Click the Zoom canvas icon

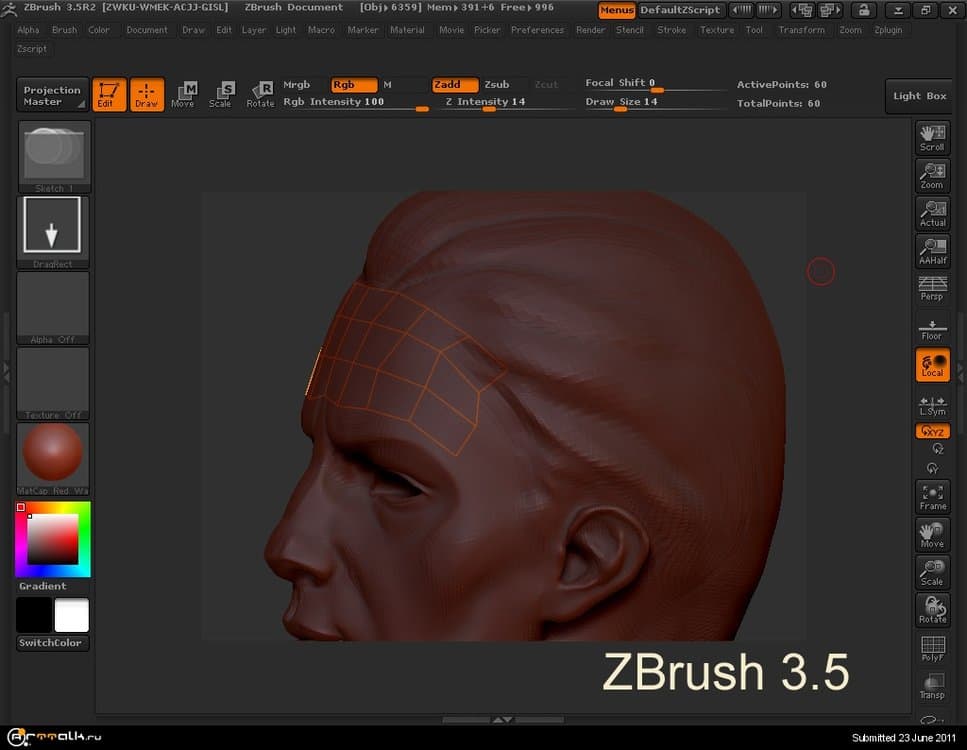point(932,176)
